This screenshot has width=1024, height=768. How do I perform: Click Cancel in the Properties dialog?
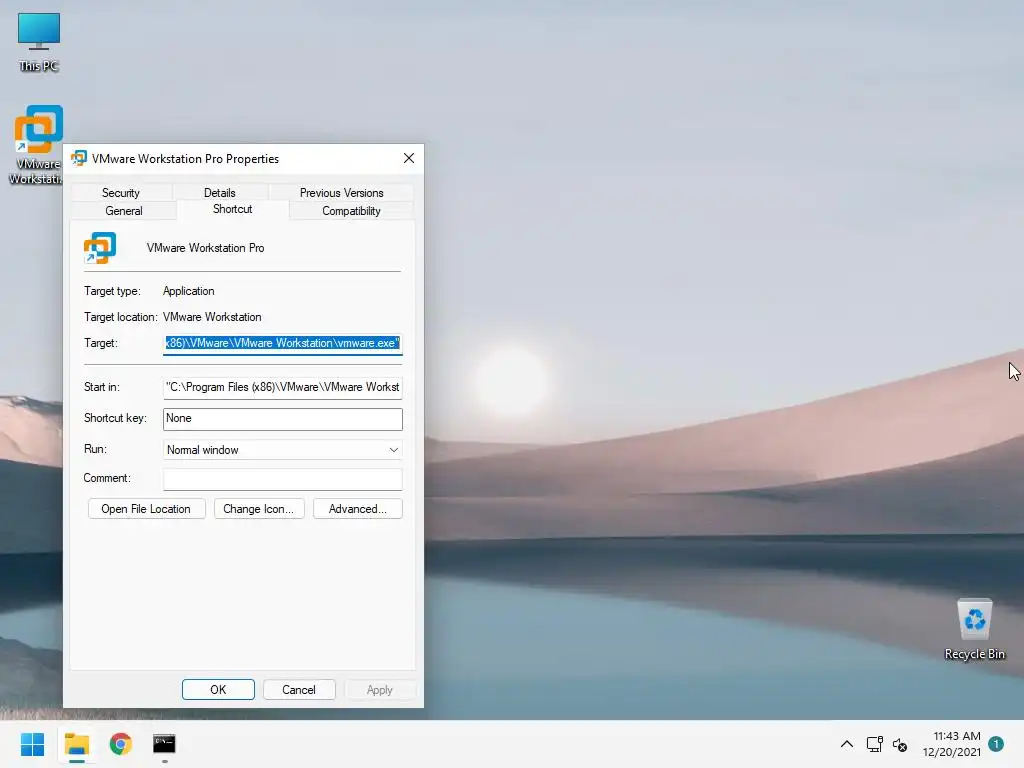(x=299, y=690)
